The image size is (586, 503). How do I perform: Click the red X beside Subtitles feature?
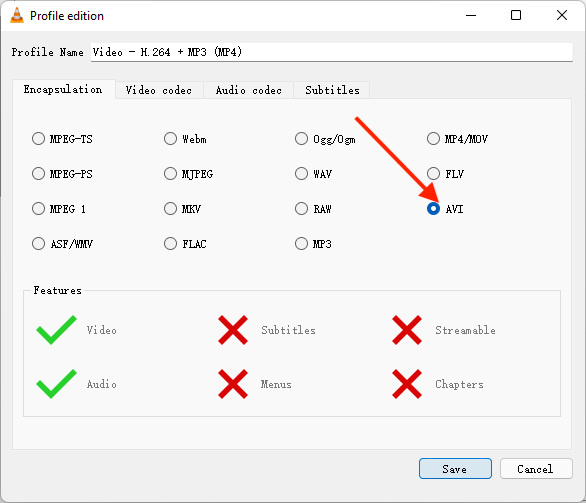coord(233,330)
